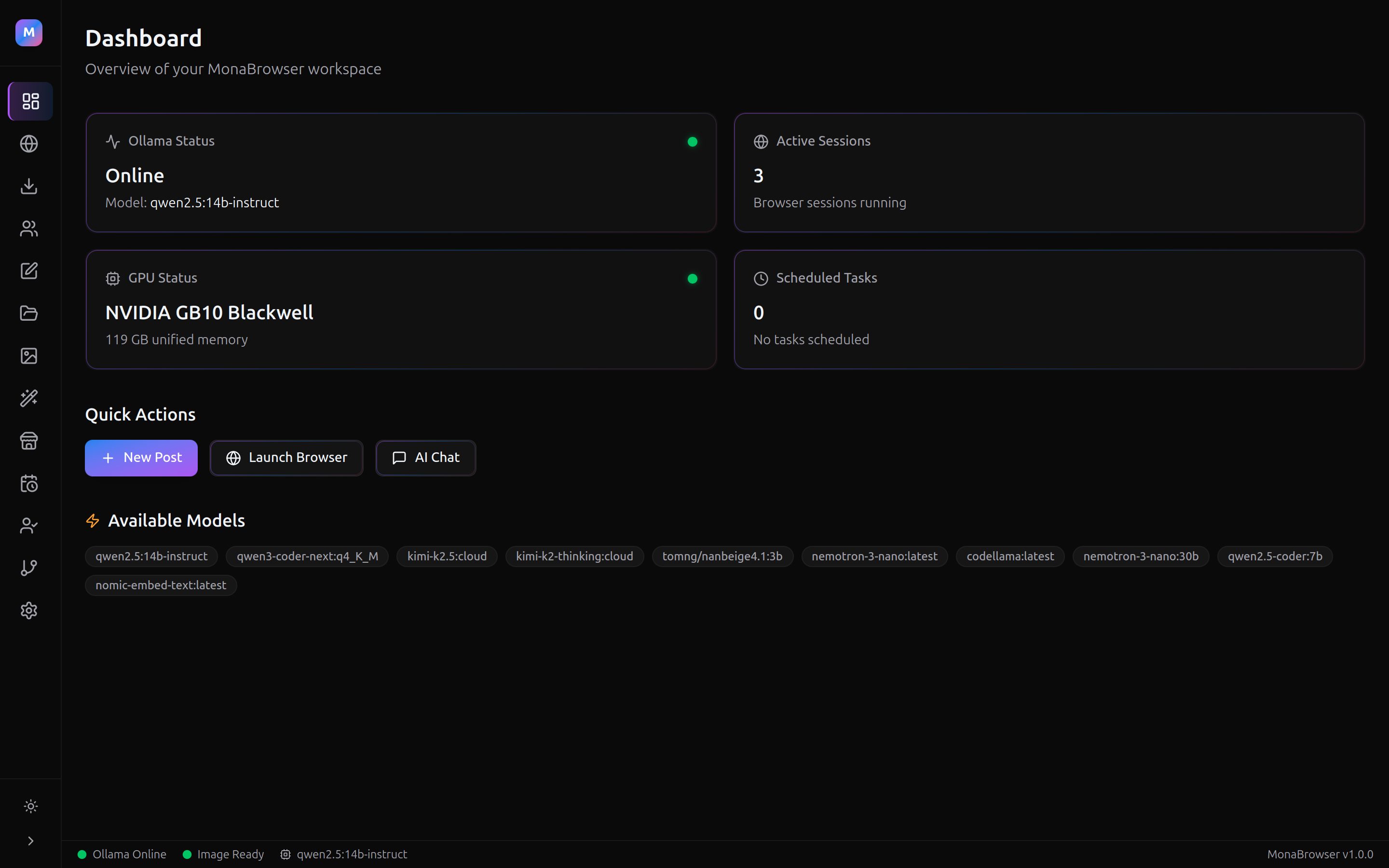This screenshot has height=868, width=1389.
Task: Select the kimi-k2.5:cloud model chip
Action: coord(447,556)
